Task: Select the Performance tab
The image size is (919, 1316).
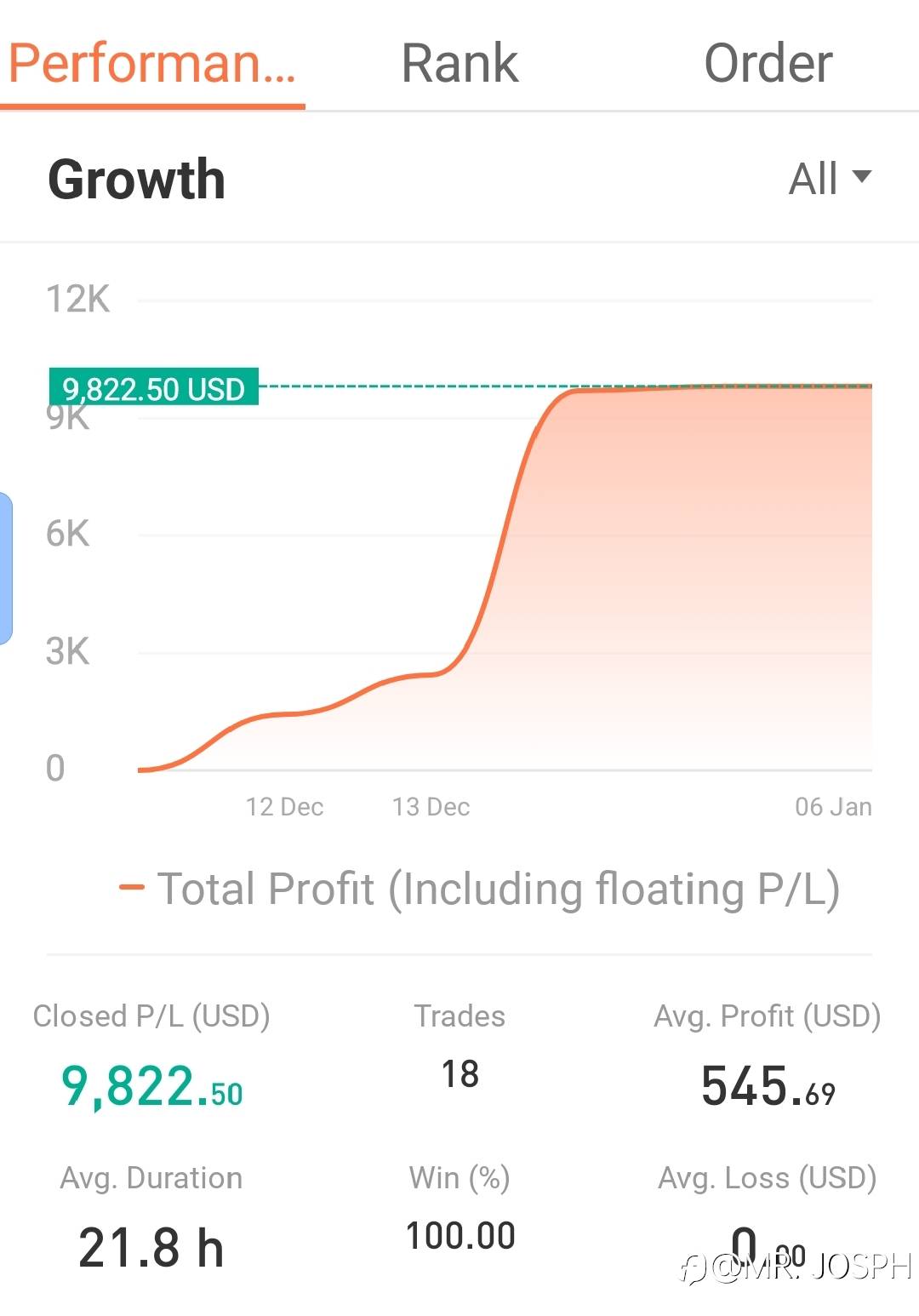Action: point(153,64)
